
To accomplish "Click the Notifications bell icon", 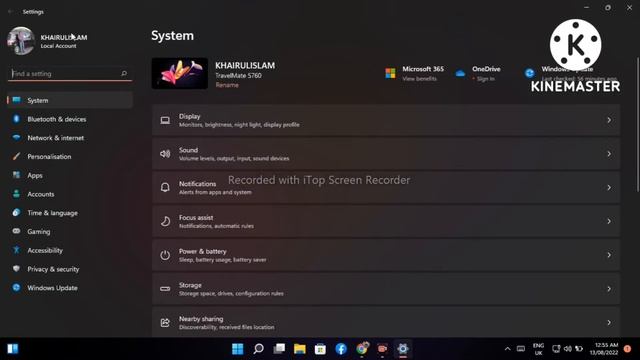I will (165, 187).
